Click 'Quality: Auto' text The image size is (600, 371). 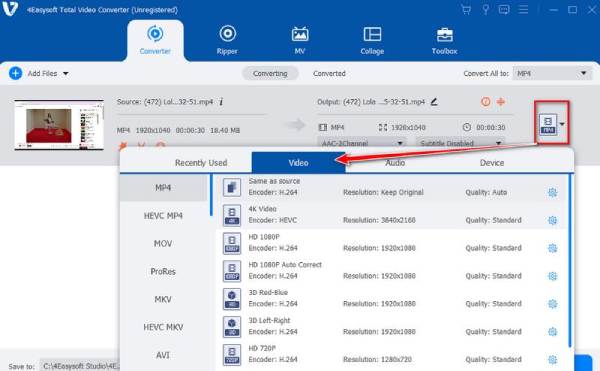point(486,192)
